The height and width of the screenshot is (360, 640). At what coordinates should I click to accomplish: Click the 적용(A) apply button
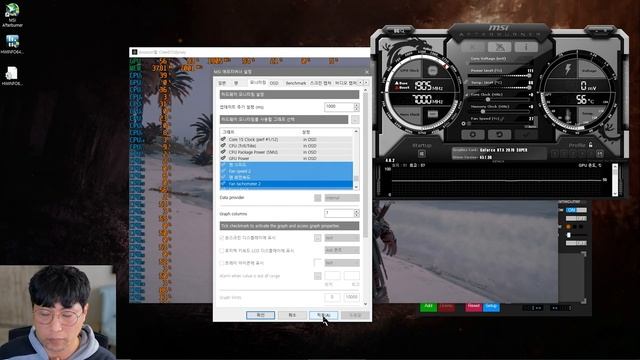[323, 315]
